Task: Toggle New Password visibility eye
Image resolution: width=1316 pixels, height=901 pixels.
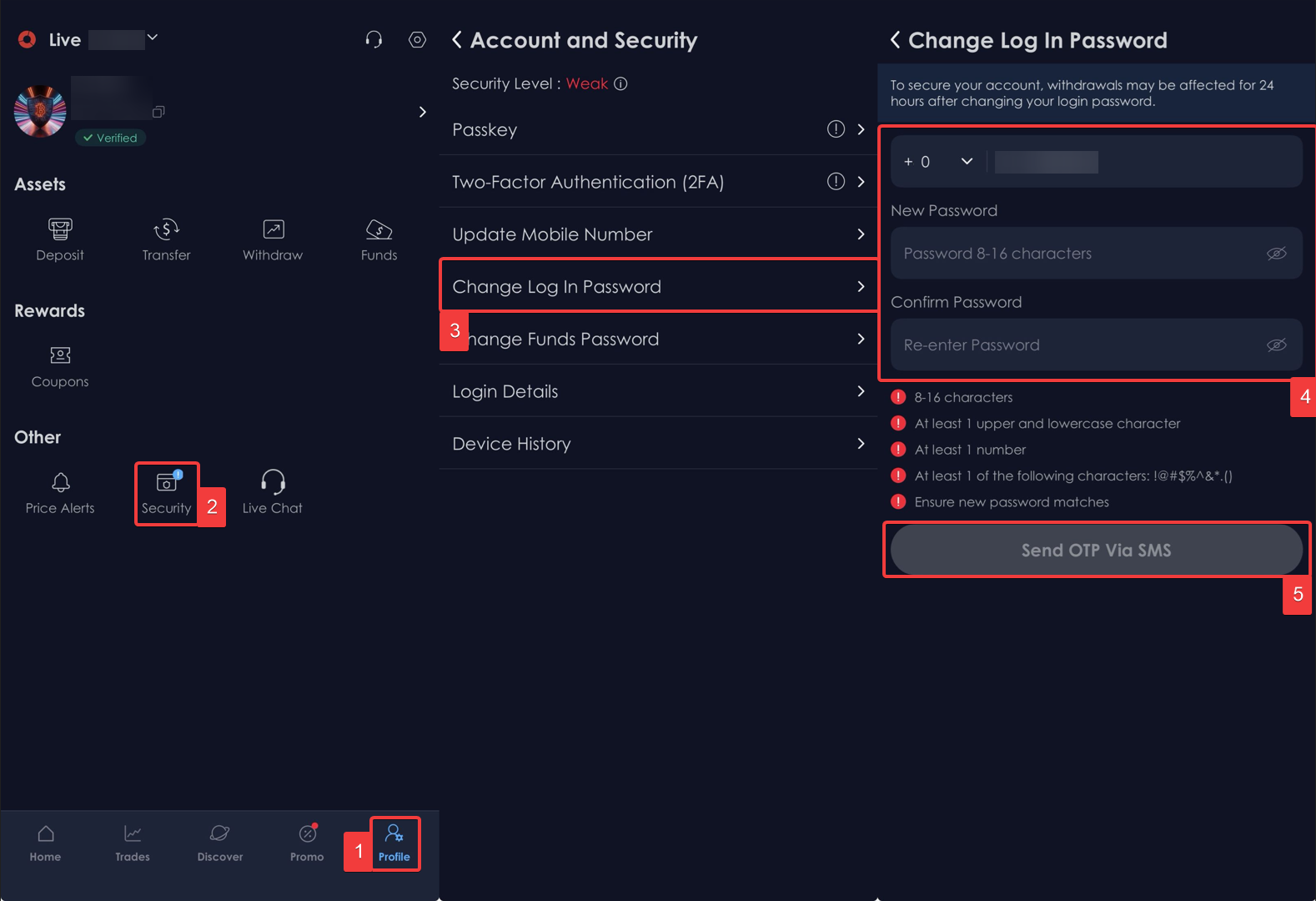Action: click(x=1277, y=254)
